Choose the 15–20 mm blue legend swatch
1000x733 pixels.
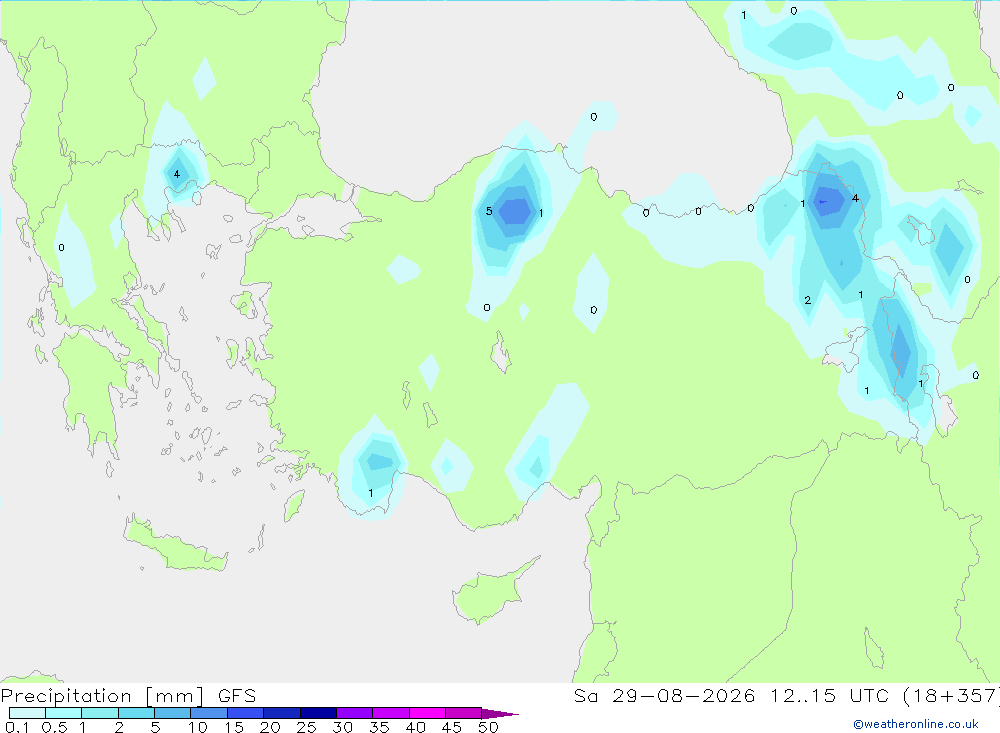coord(245,713)
